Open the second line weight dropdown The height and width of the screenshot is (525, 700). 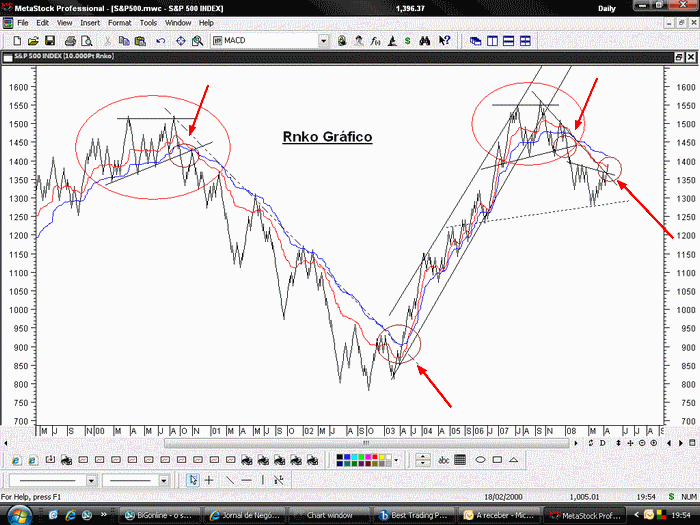[164, 480]
